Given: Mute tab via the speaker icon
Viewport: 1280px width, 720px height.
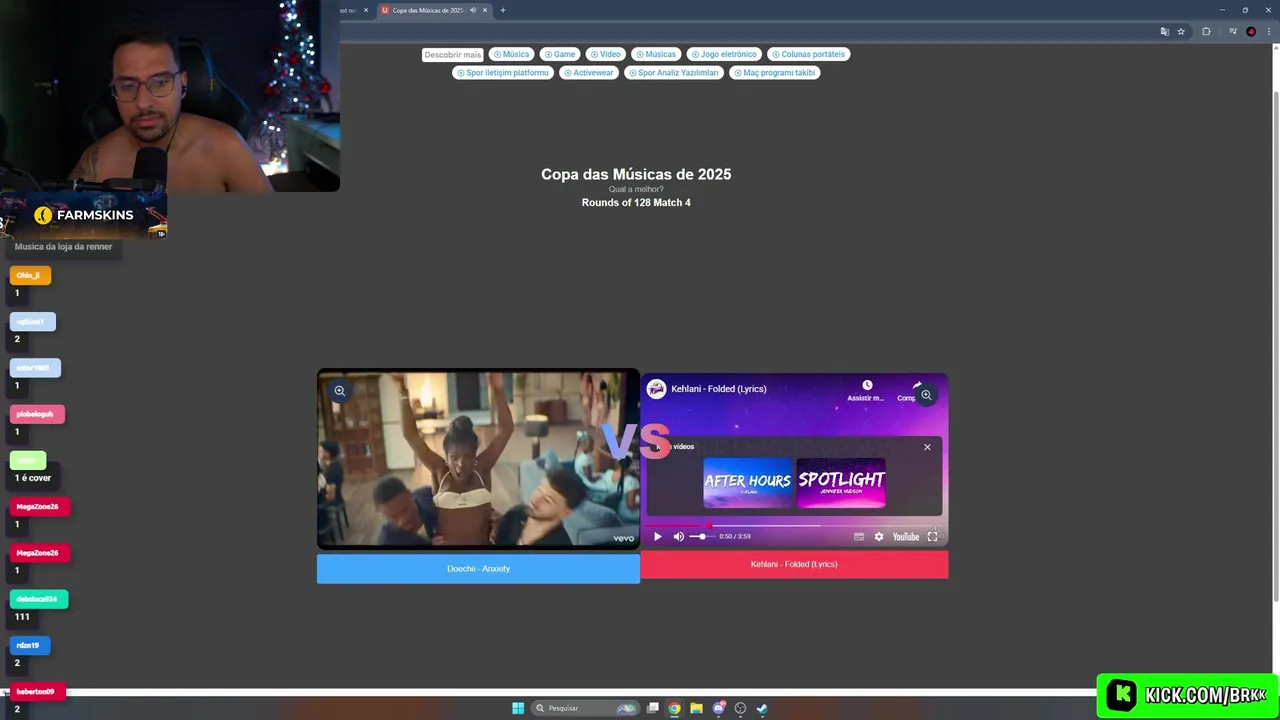Looking at the screenshot, I should (473, 10).
